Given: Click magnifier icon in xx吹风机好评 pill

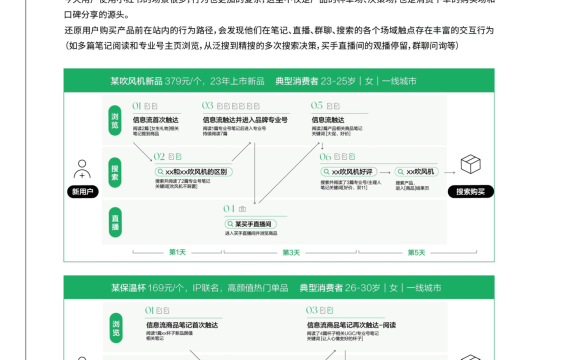Looking at the screenshot, I should tap(326, 172).
